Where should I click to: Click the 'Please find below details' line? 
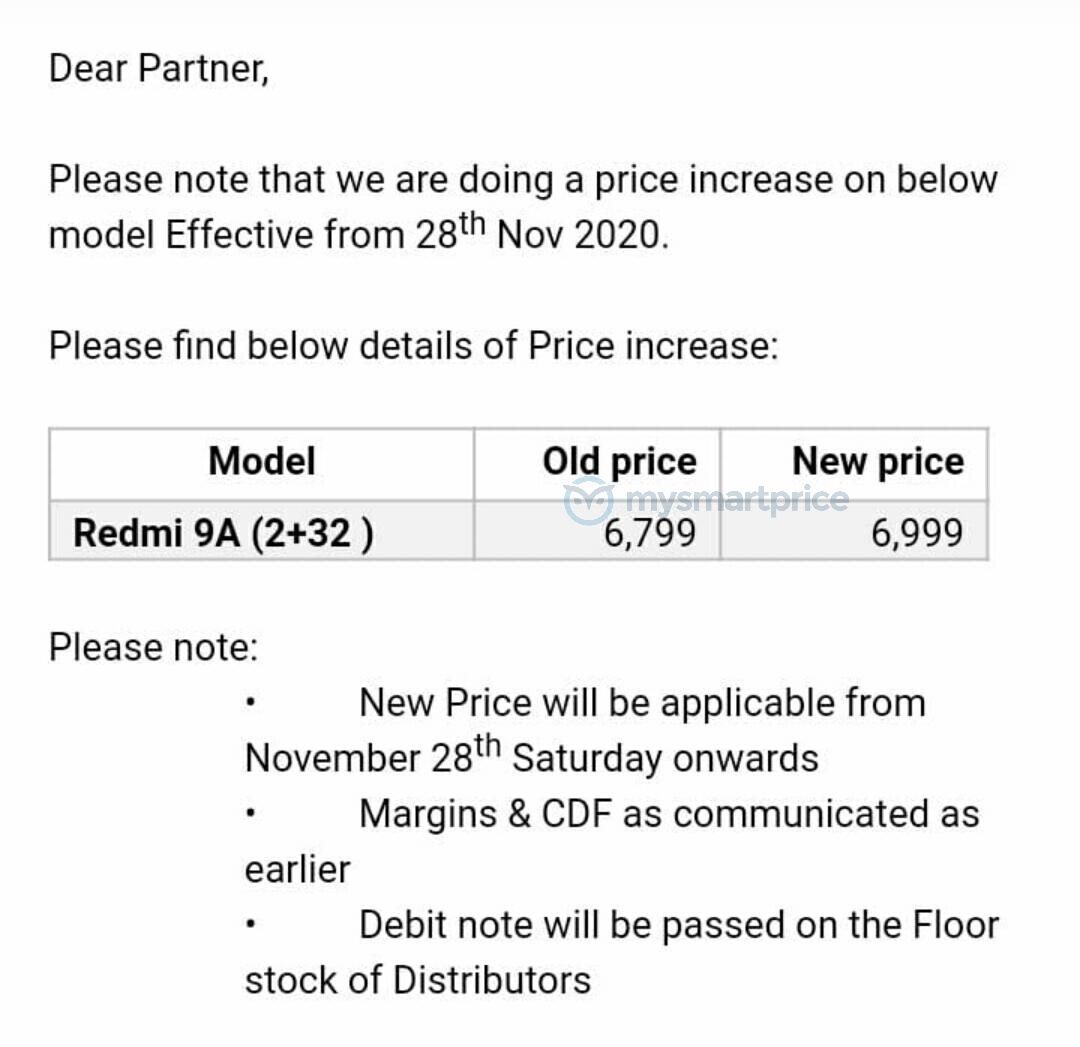pyautogui.click(x=413, y=345)
